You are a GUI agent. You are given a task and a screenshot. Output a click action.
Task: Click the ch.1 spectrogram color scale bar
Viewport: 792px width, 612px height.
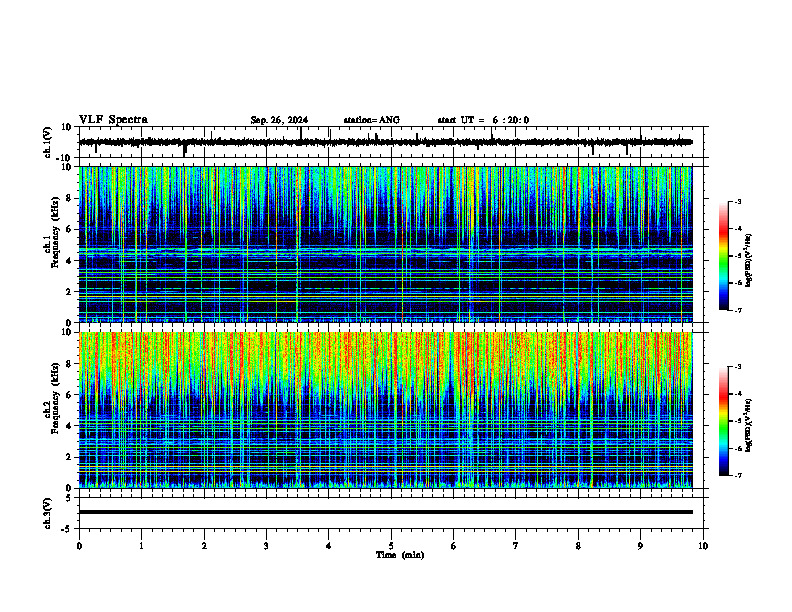pyautogui.click(x=723, y=256)
